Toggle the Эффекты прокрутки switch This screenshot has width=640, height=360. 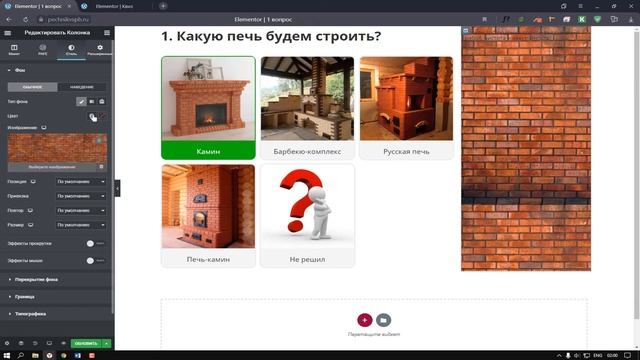pos(96,244)
